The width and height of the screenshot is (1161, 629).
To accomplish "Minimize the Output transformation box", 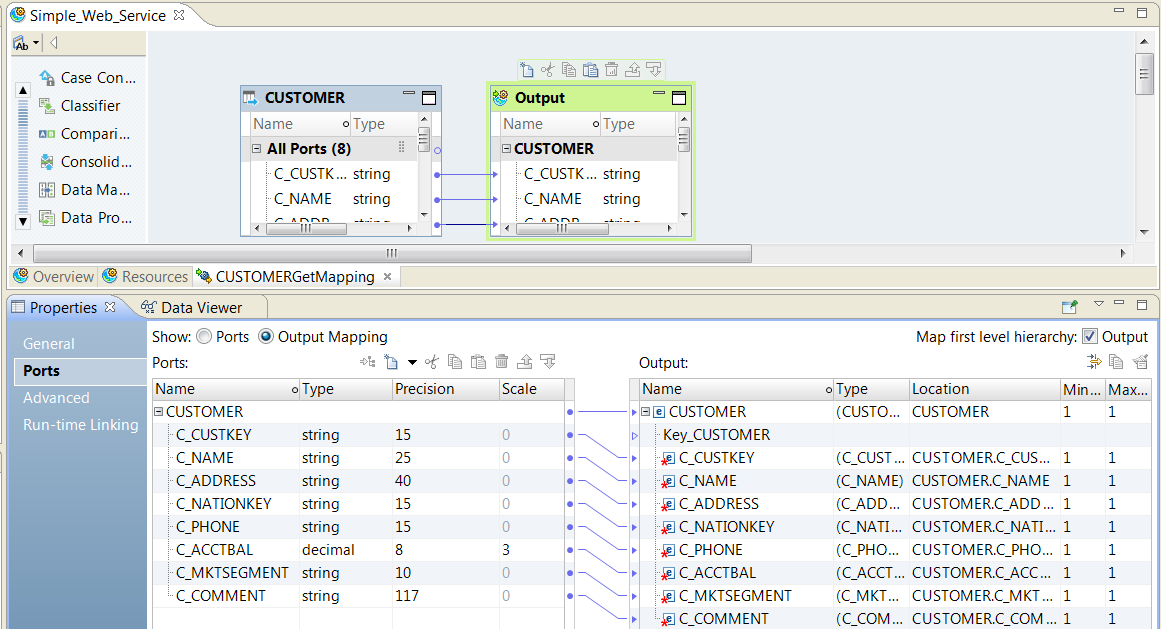I will click(x=658, y=93).
